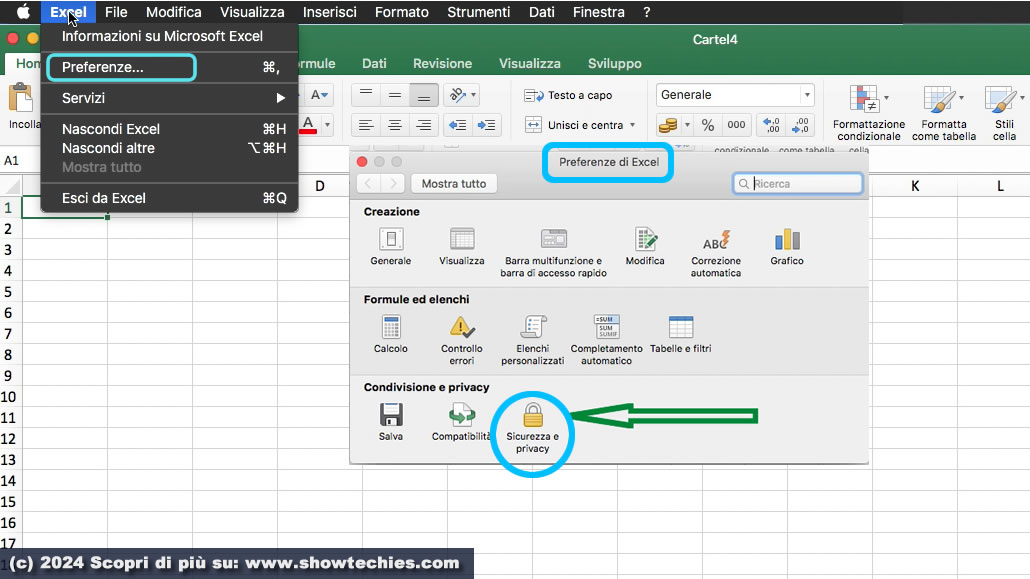Screen dimensions: 1030x579
Task: Open Visualizza preferences icon
Action: tap(462, 246)
